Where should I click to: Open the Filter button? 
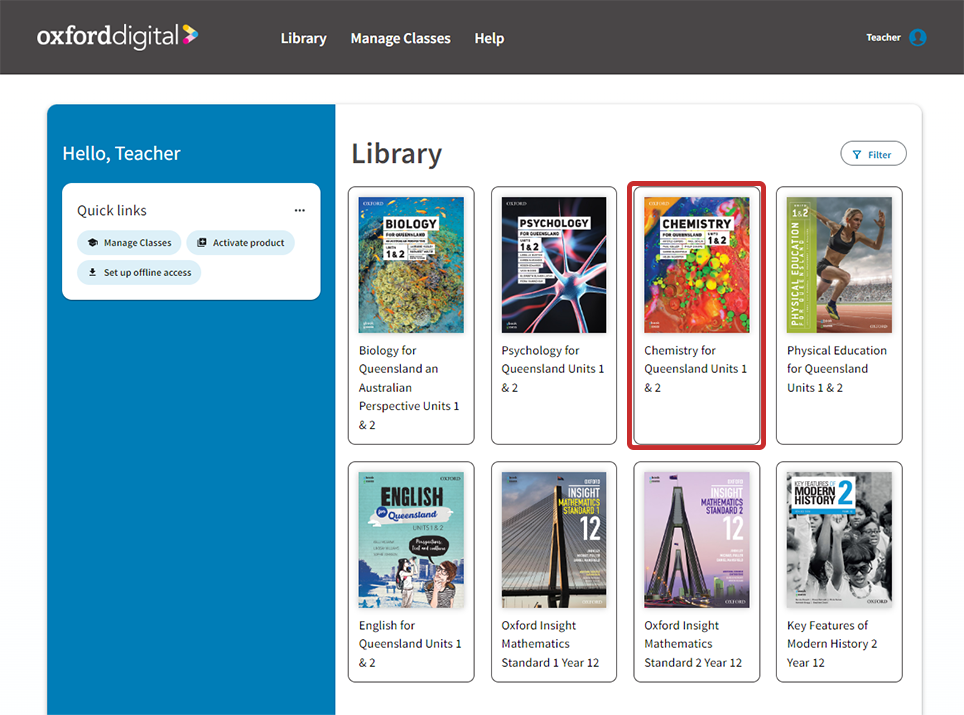(873, 154)
